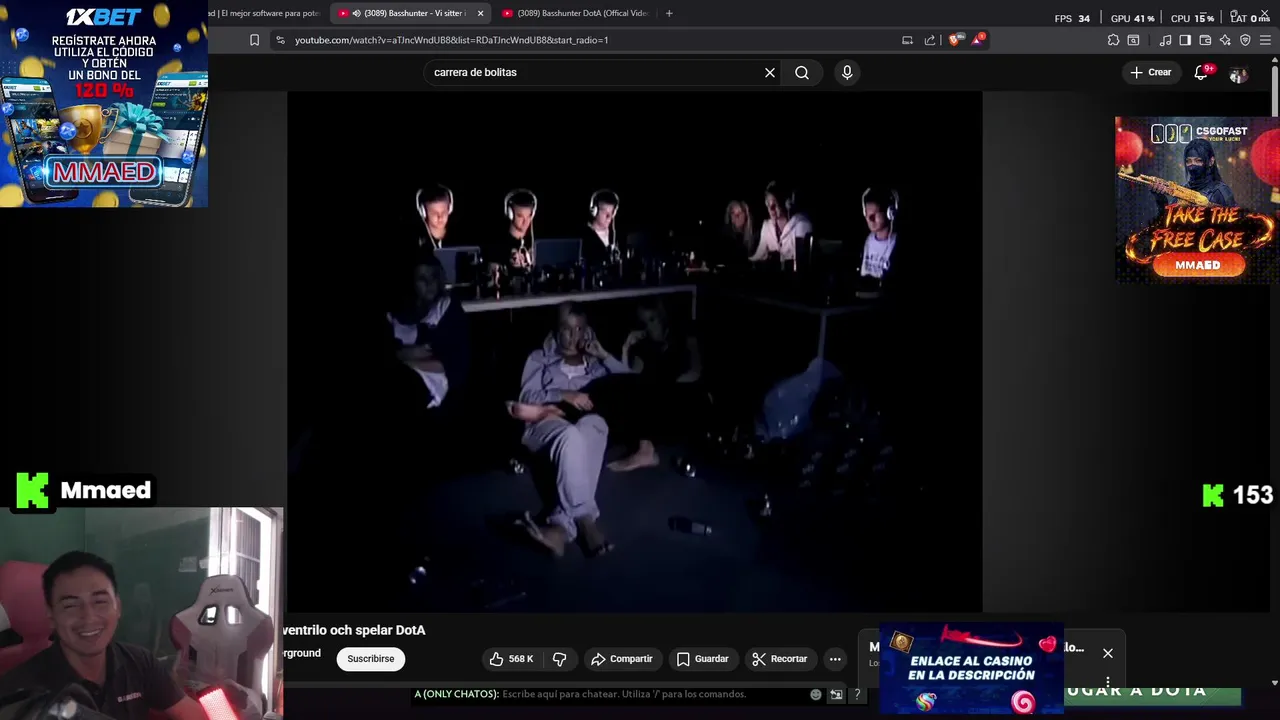
Task: Close the playlist panel with X
Action: point(1108,653)
